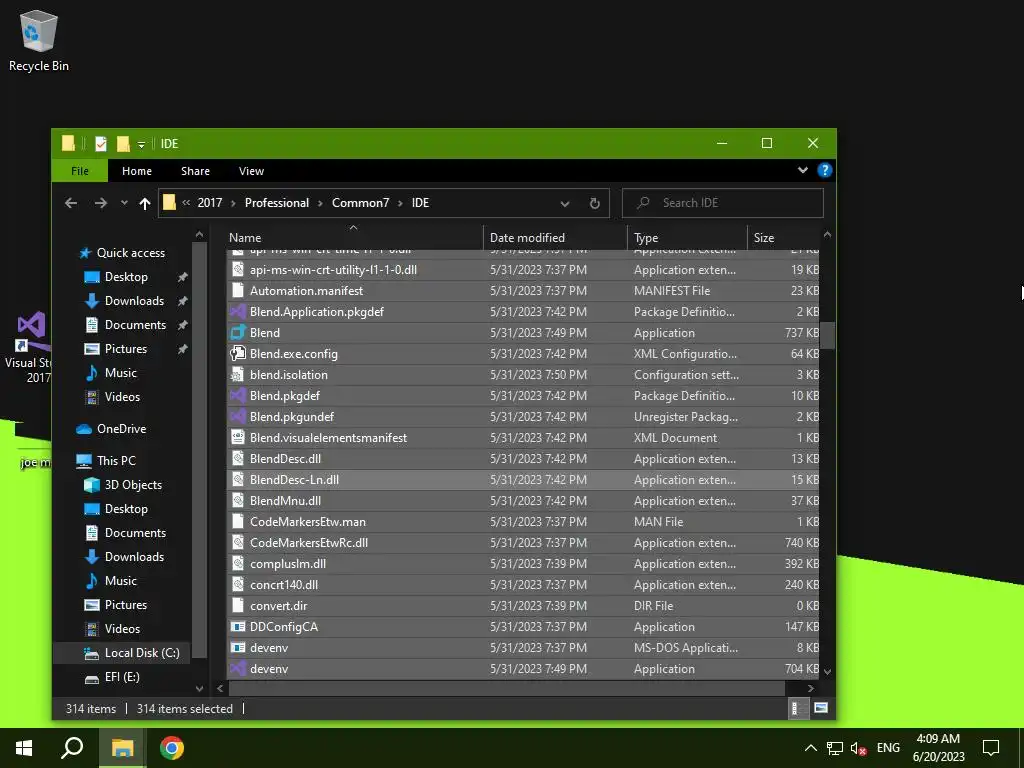
Task: Open address bar previous locations dropdown
Action: pyautogui.click(x=565, y=204)
